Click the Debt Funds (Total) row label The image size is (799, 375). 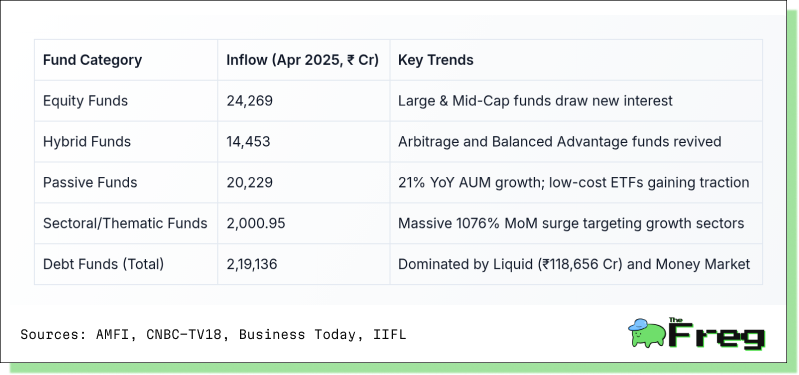pos(103,264)
